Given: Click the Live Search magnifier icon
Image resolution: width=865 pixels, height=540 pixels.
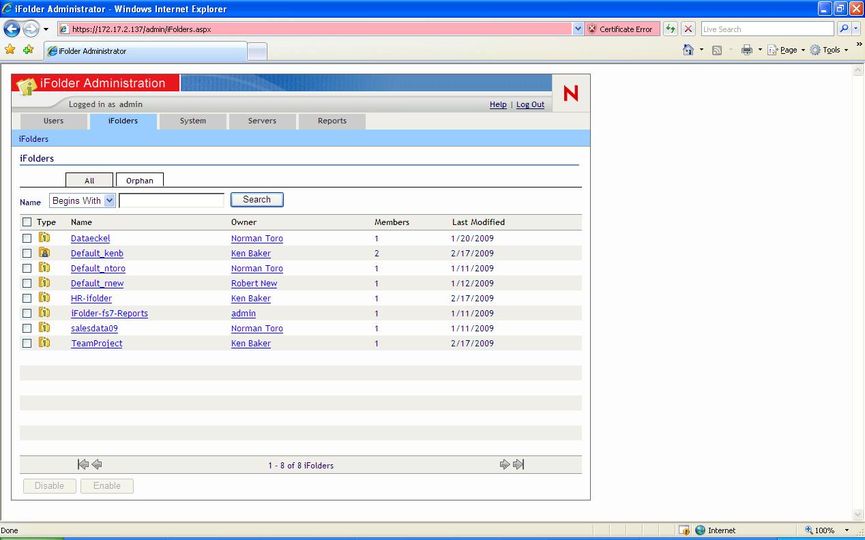Looking at the screenshot, I should click(x=843, y=29).
